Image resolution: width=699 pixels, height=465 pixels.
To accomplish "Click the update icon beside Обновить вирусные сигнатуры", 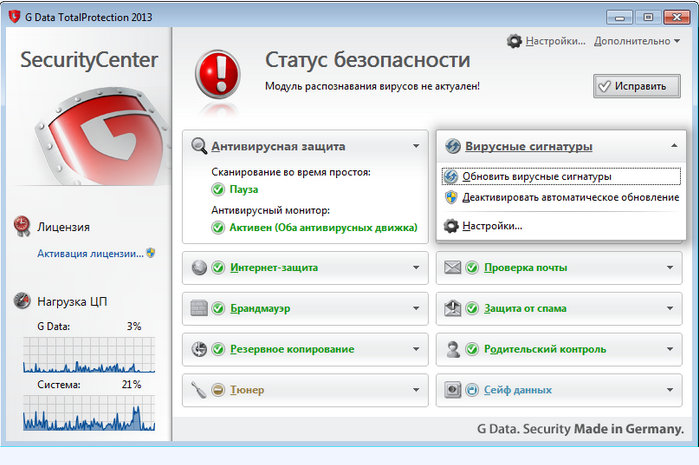I will click(x=451, y=177).
